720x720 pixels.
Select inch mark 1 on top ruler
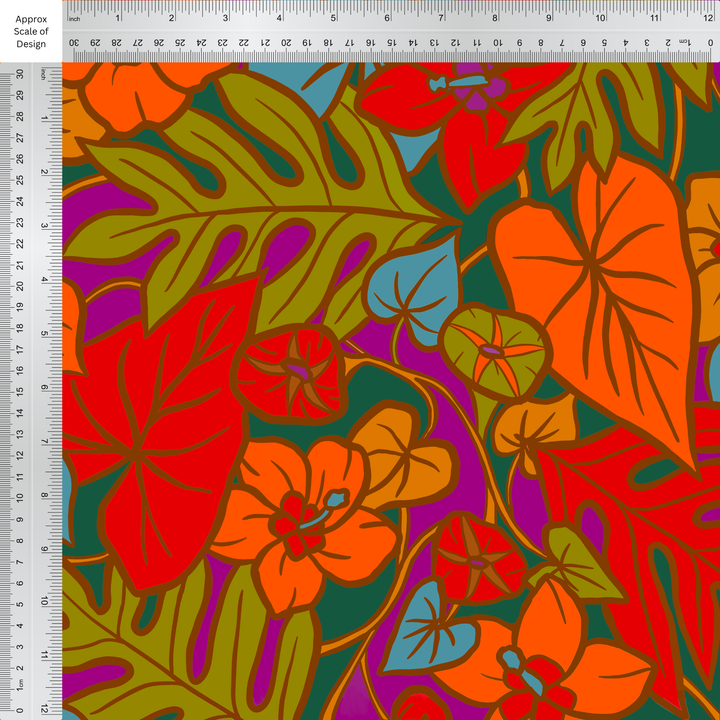click(118, 18)
